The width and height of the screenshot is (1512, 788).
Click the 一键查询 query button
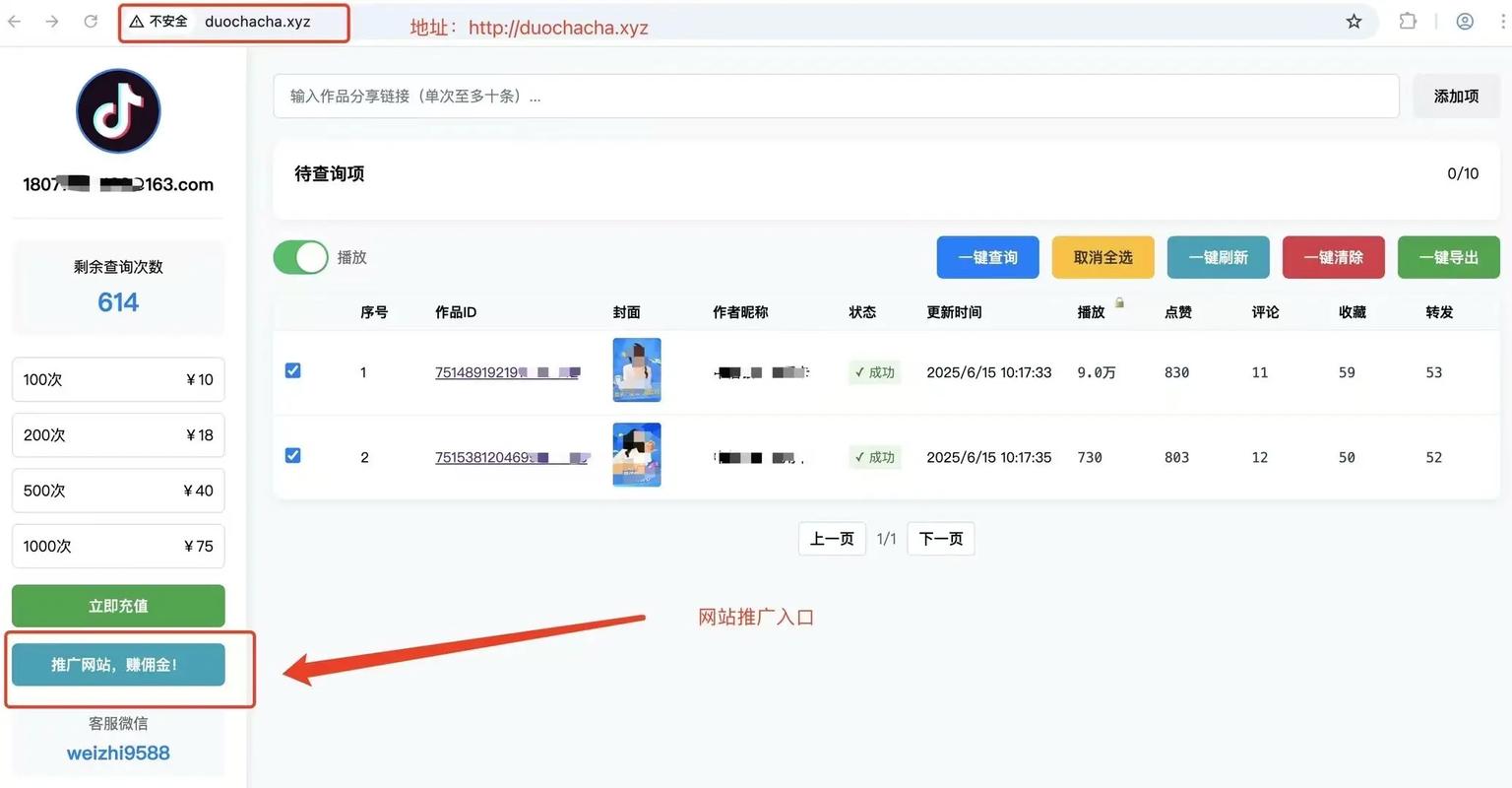click(987, 257)
